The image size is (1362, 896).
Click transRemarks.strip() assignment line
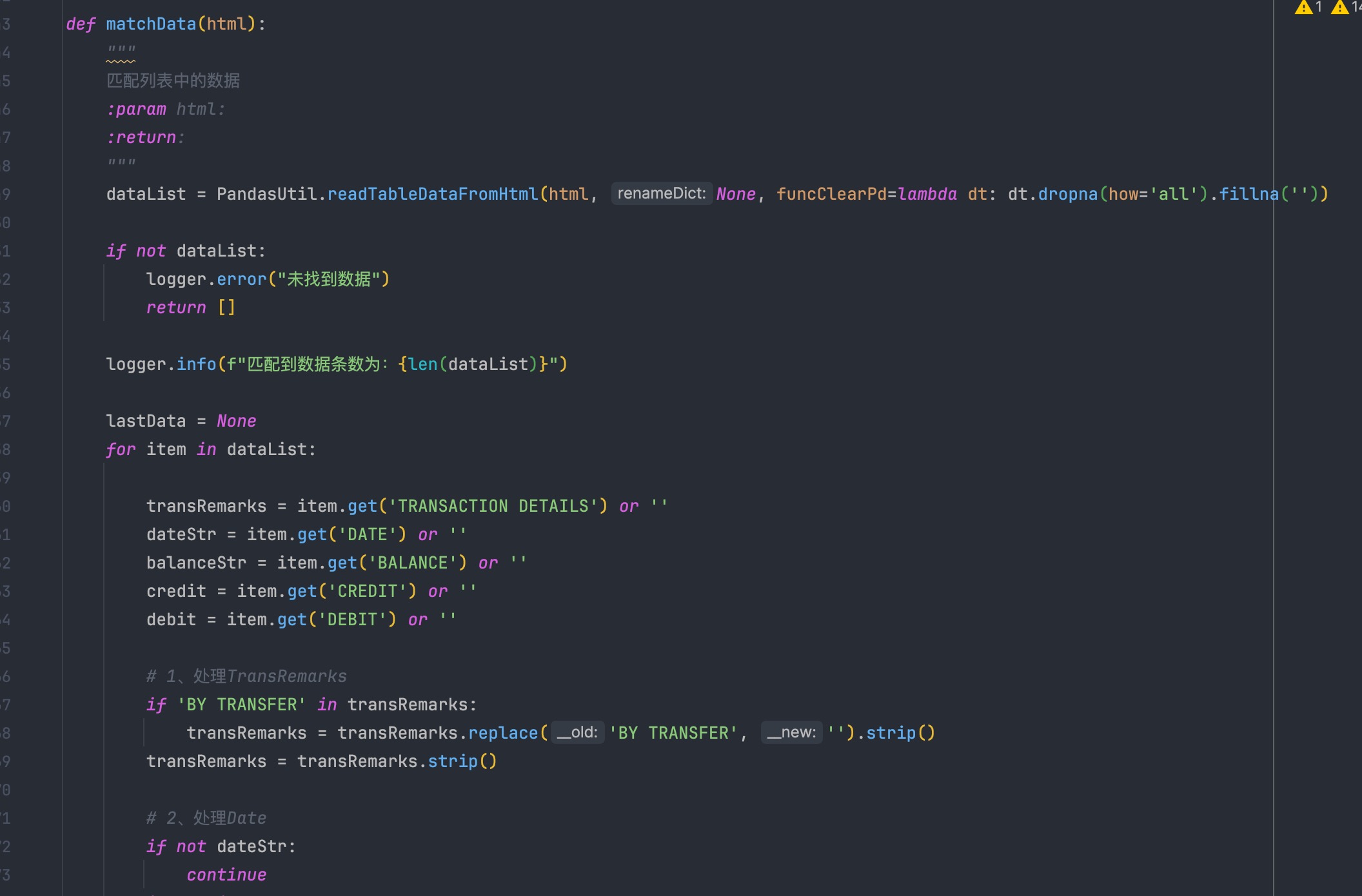[322, 761]
